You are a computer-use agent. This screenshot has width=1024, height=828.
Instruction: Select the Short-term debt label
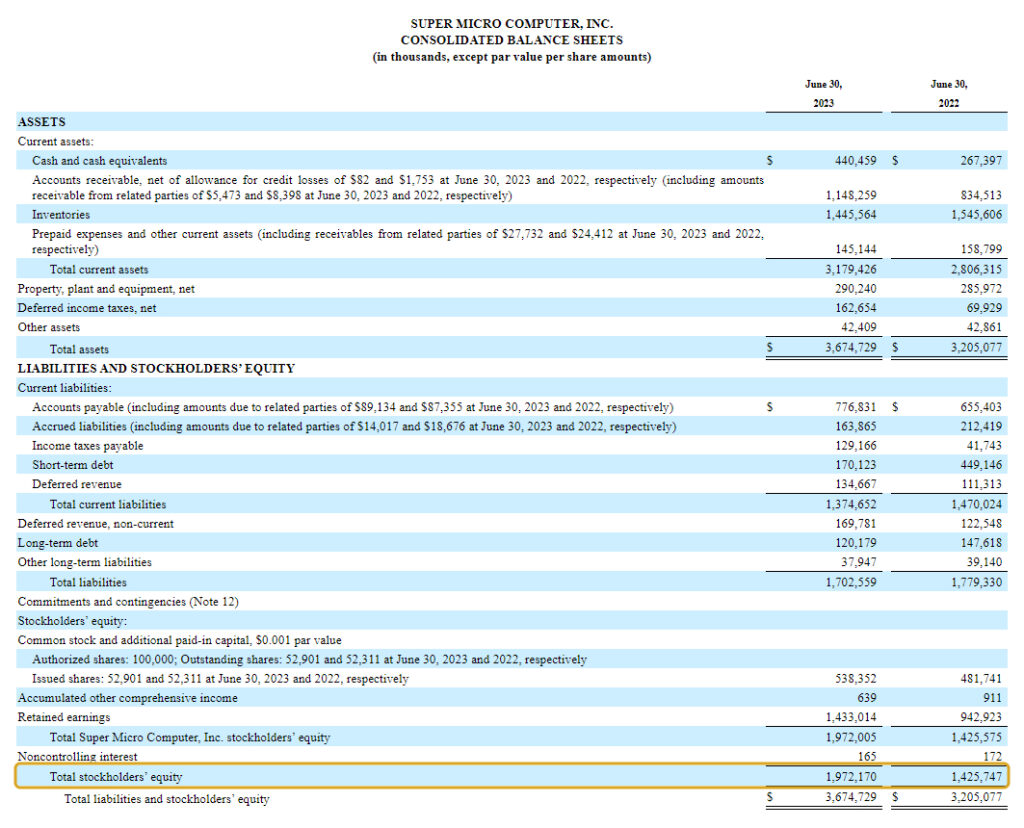(x=72, y=465)
